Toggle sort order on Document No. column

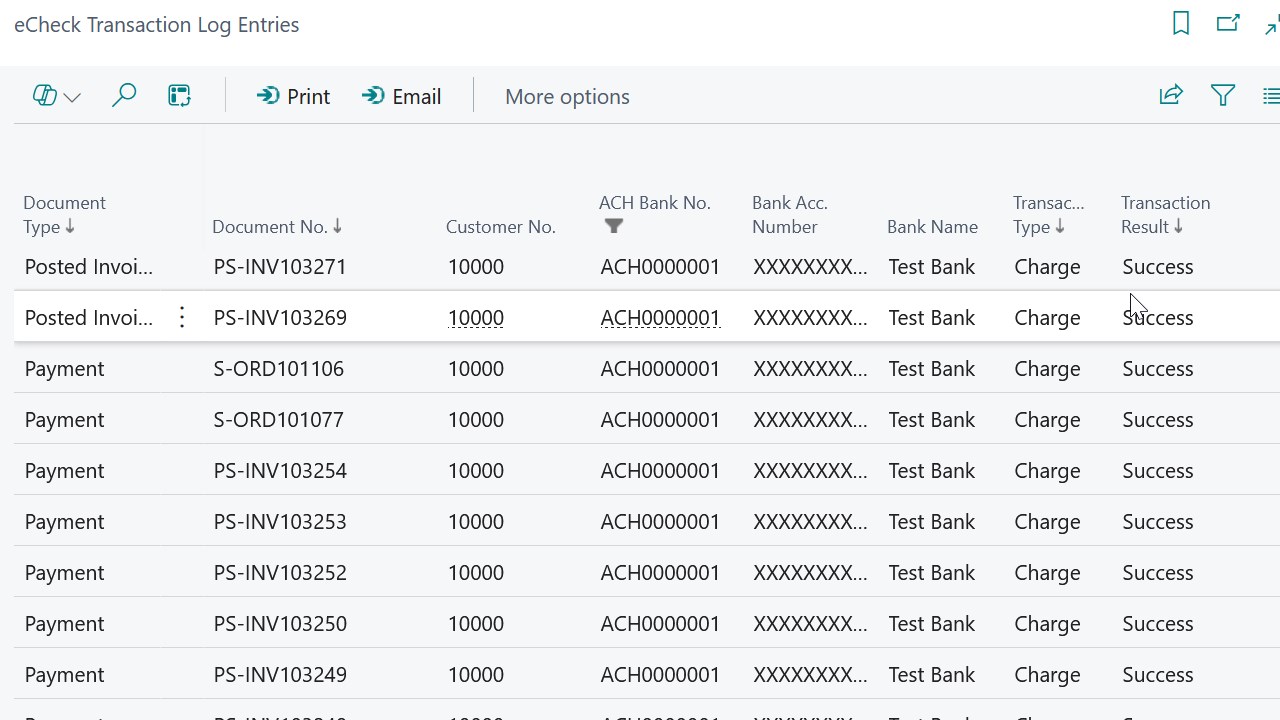tap(340, 226)
